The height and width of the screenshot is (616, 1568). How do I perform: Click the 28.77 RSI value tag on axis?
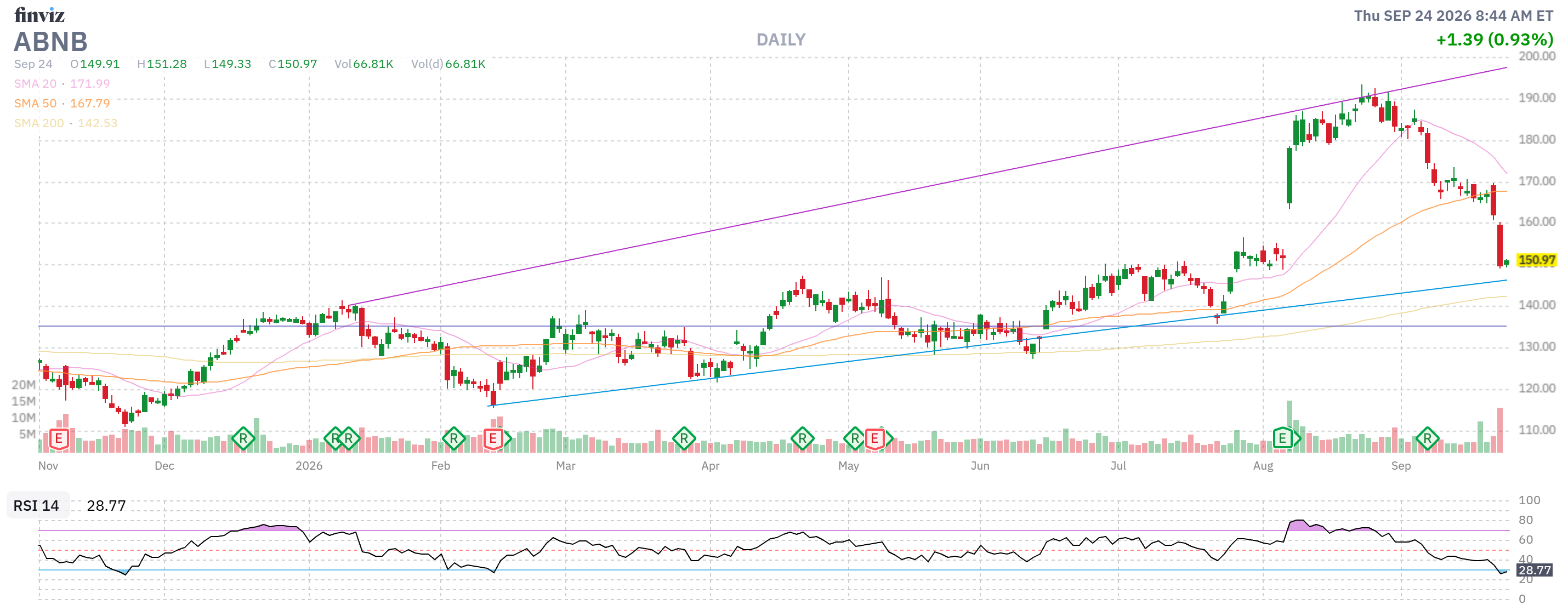[x=1534, y=570]
